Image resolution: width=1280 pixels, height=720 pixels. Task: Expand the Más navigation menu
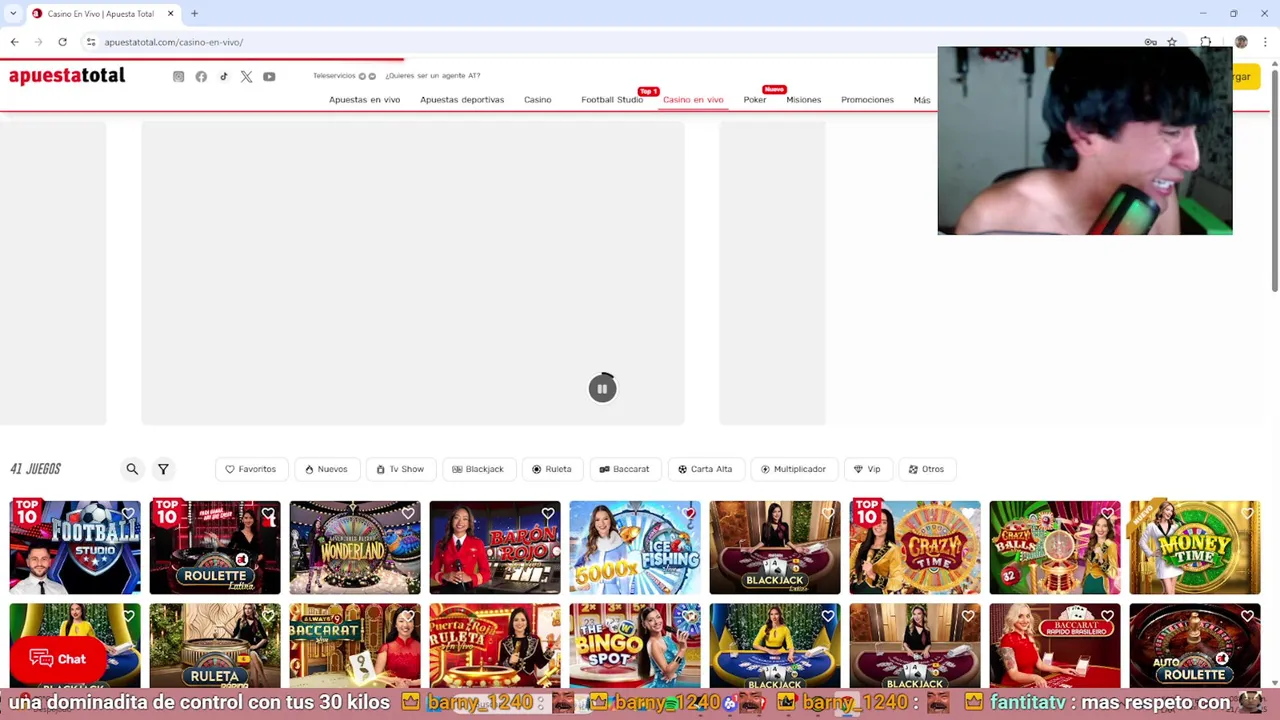click(x=922, y=100)
